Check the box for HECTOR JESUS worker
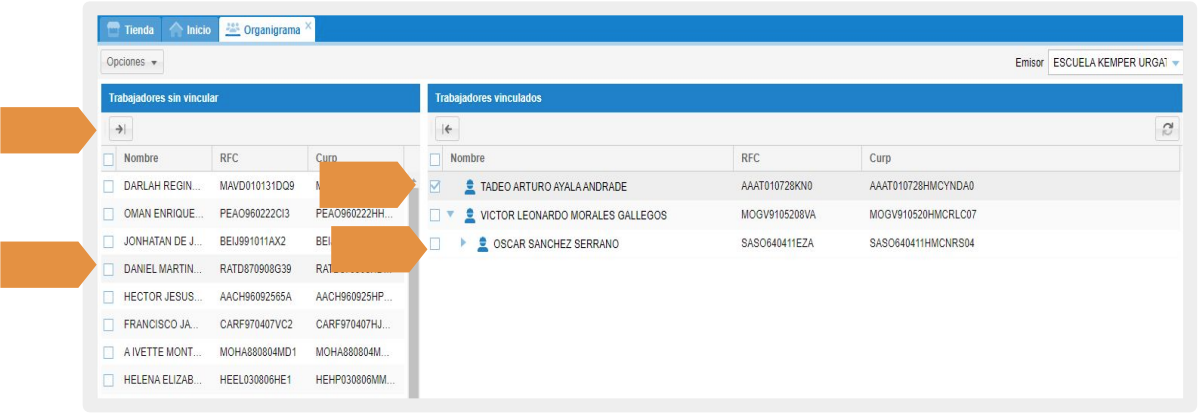This screenshot has width=1198, height=416. [108, 297]
